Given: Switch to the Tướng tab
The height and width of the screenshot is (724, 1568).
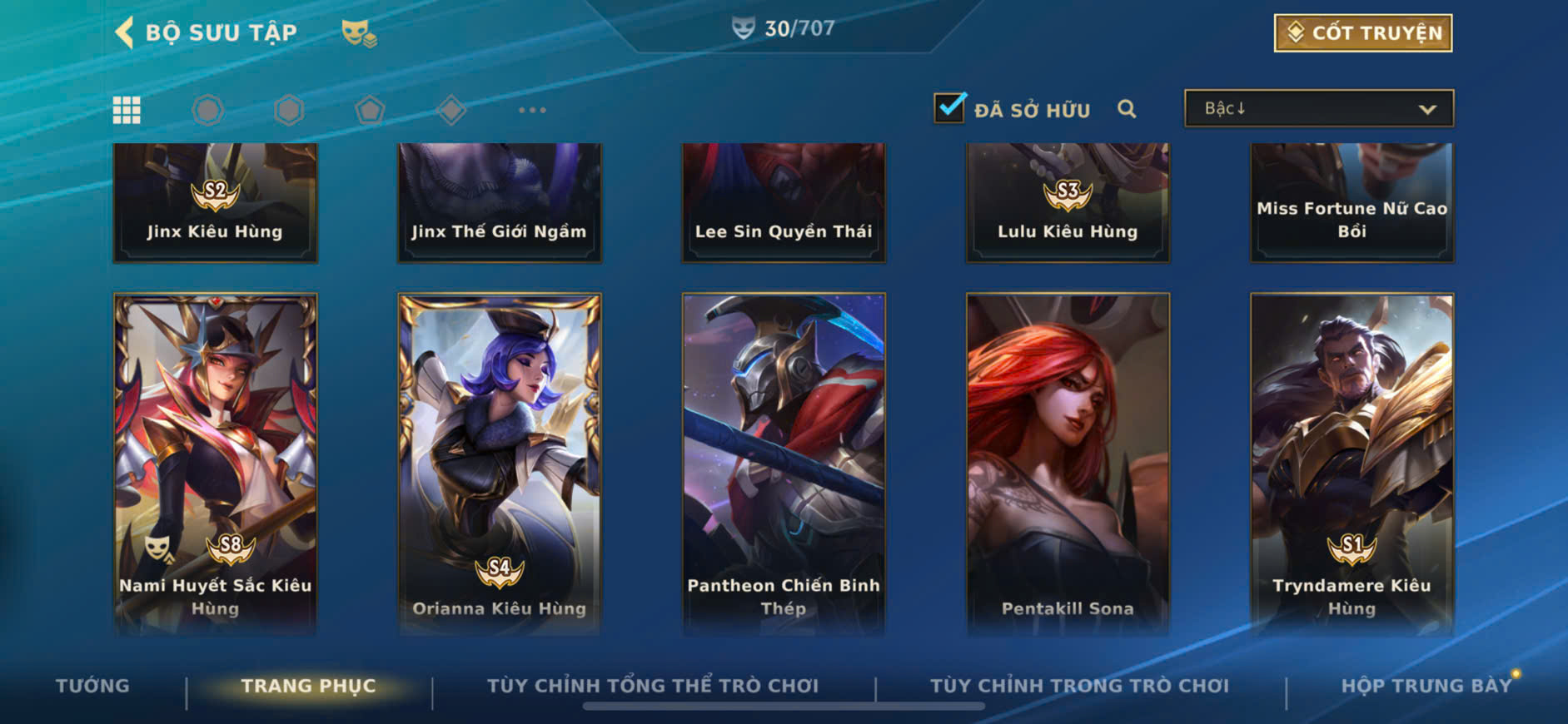Looking at the screenshot, I should coord(92,686).
